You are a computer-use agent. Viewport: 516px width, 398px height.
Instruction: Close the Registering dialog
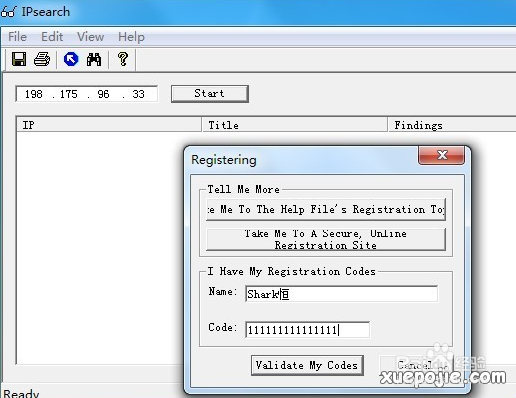(441, 155)
